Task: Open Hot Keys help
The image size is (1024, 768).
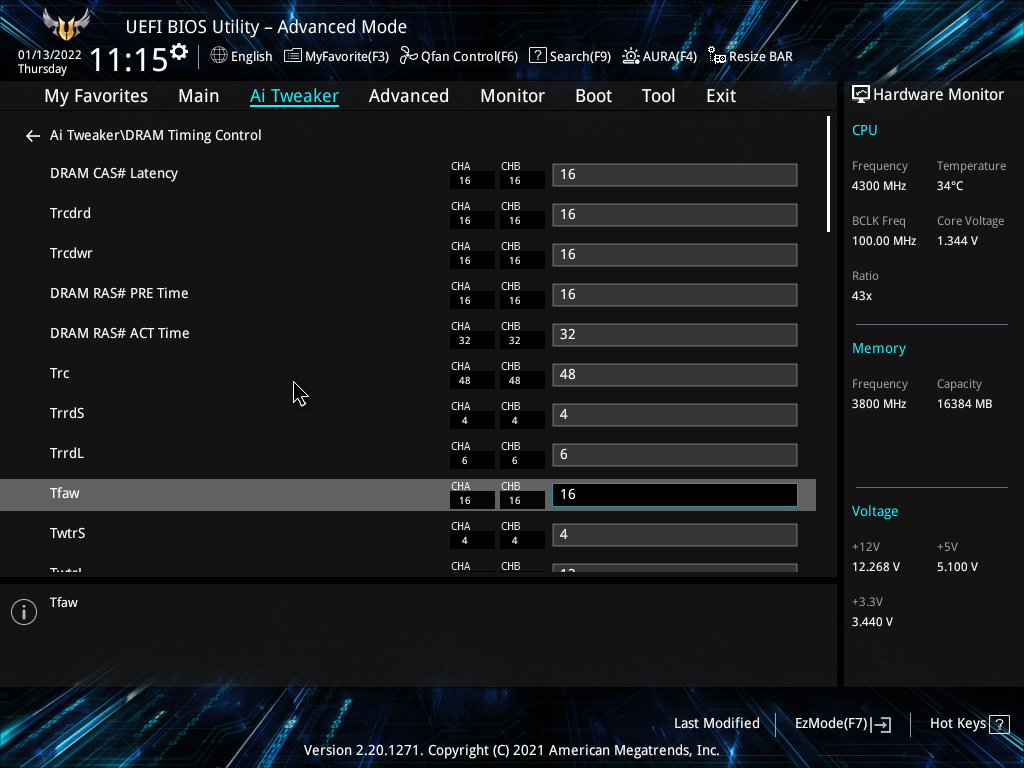Action: pyautogui.click(x=970, y=724)
